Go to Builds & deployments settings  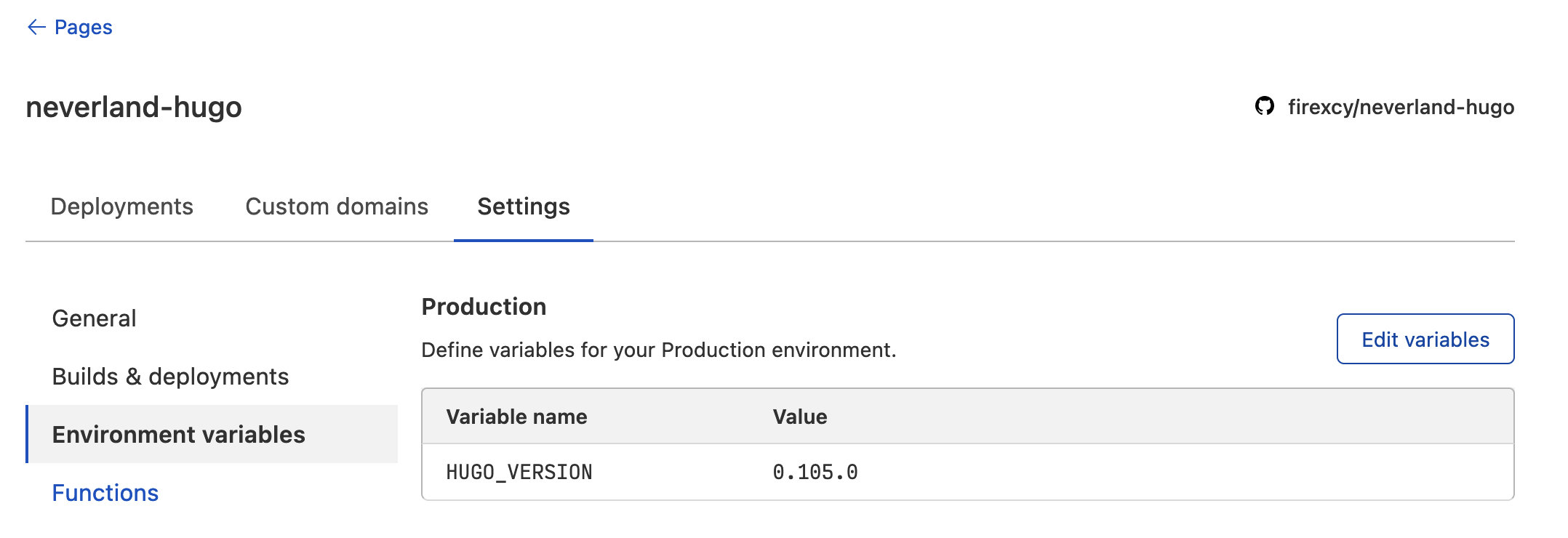click(170, 377)
